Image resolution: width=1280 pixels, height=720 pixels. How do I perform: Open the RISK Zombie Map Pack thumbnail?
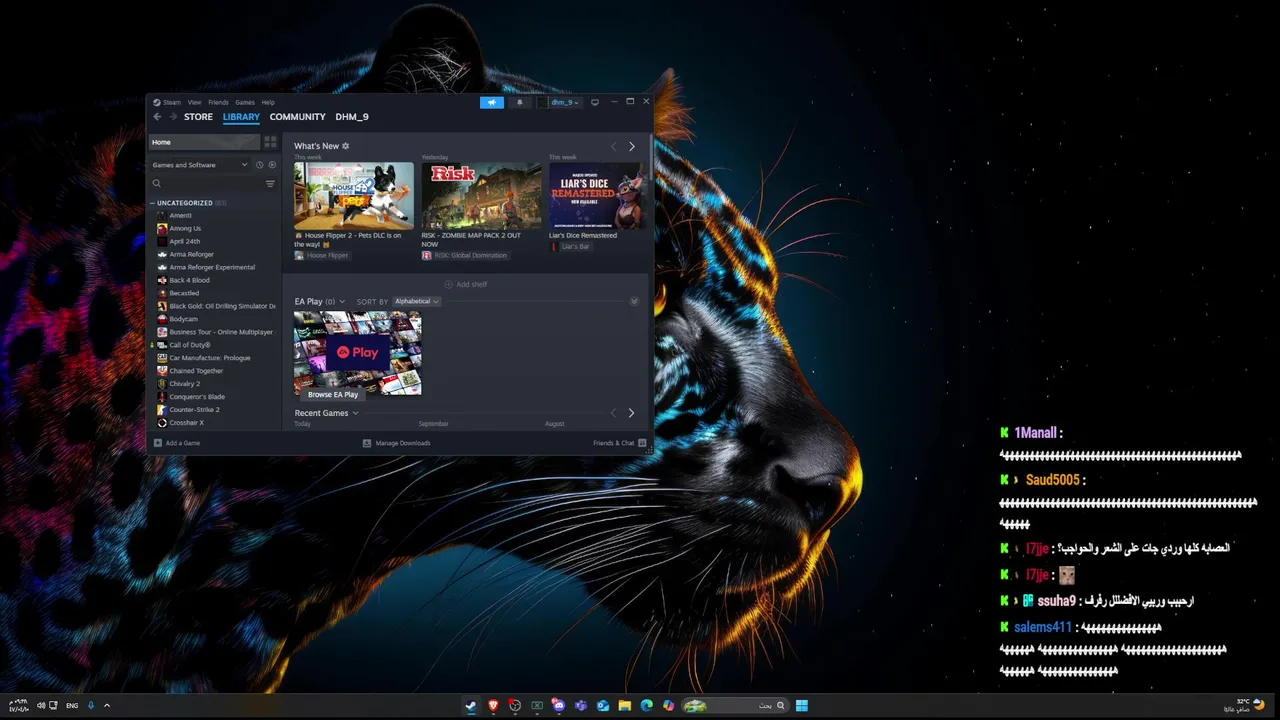pos(481,196)
